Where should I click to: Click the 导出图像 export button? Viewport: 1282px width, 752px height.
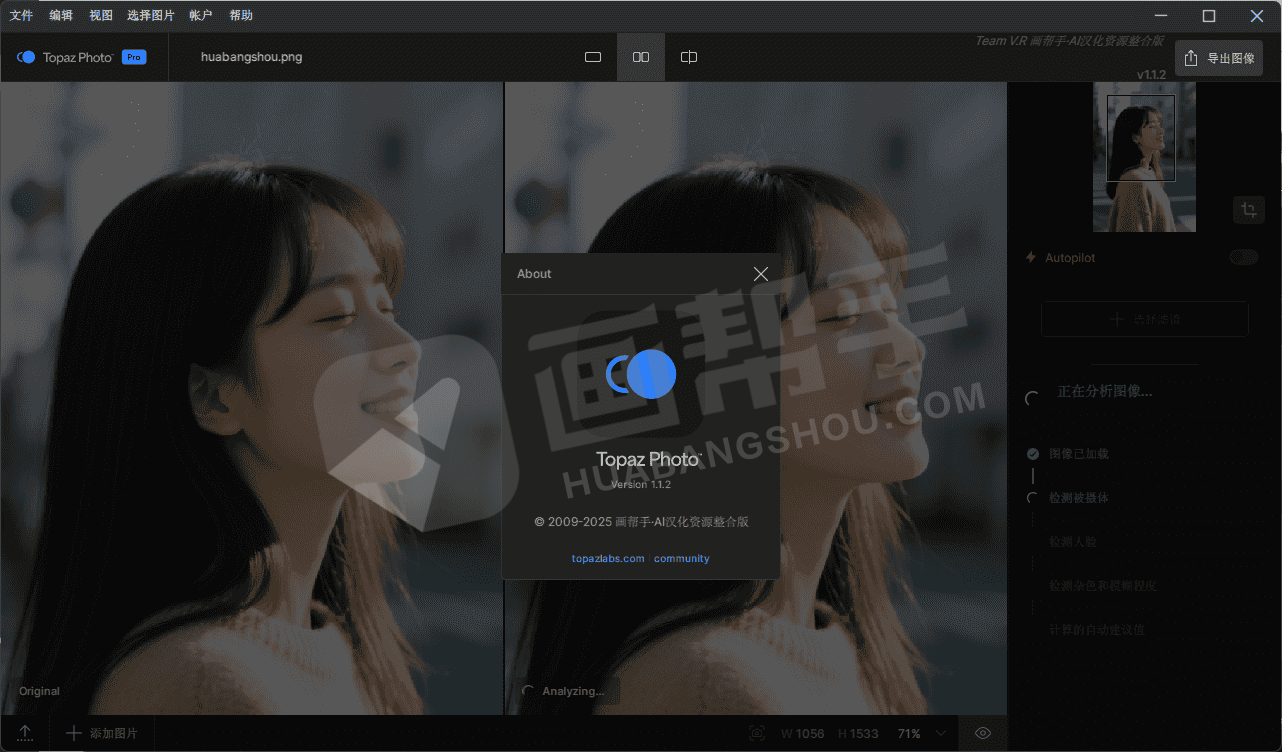(1219, 58)
